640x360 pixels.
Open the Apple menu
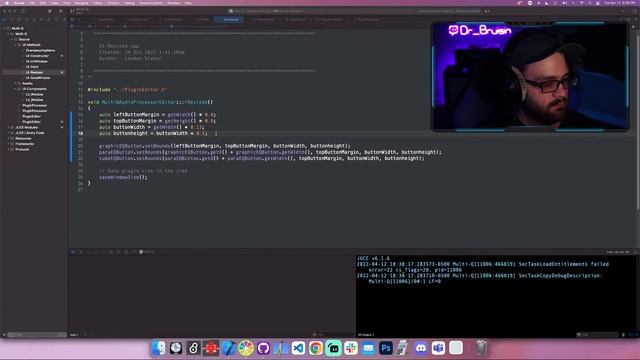[x=7, y=3]
